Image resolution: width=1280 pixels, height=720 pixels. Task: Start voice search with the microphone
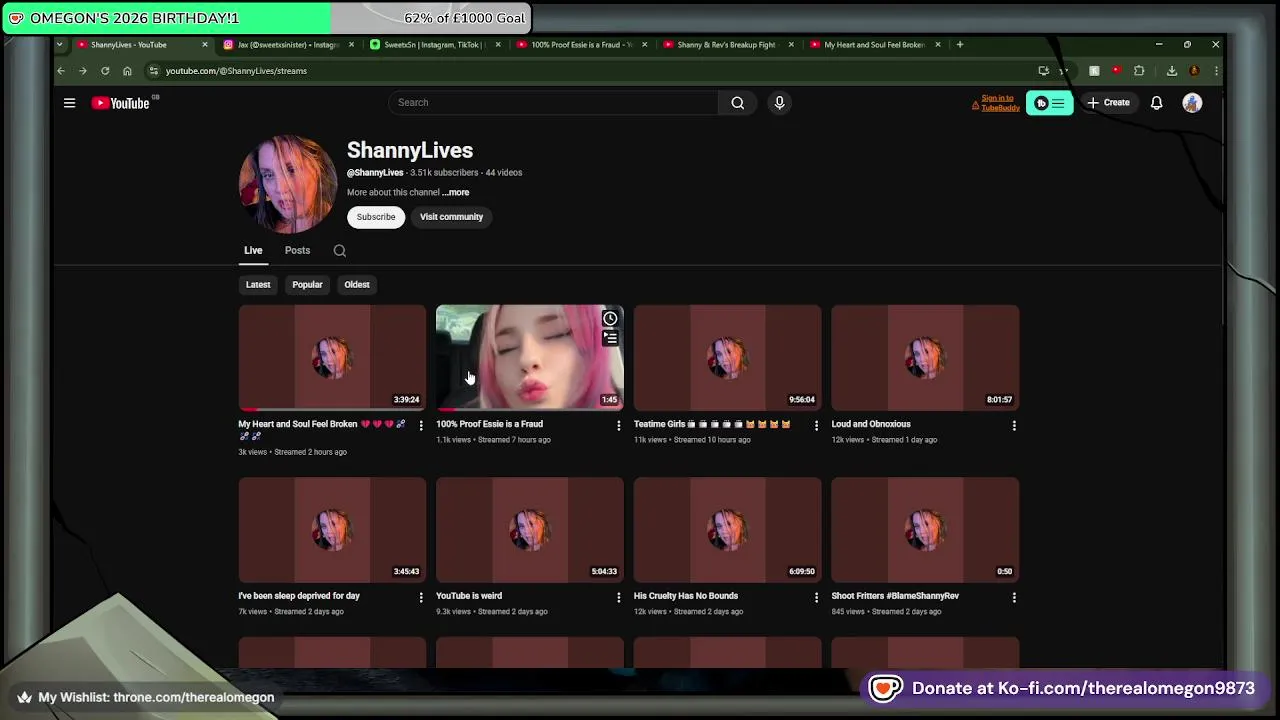point(779,103)
